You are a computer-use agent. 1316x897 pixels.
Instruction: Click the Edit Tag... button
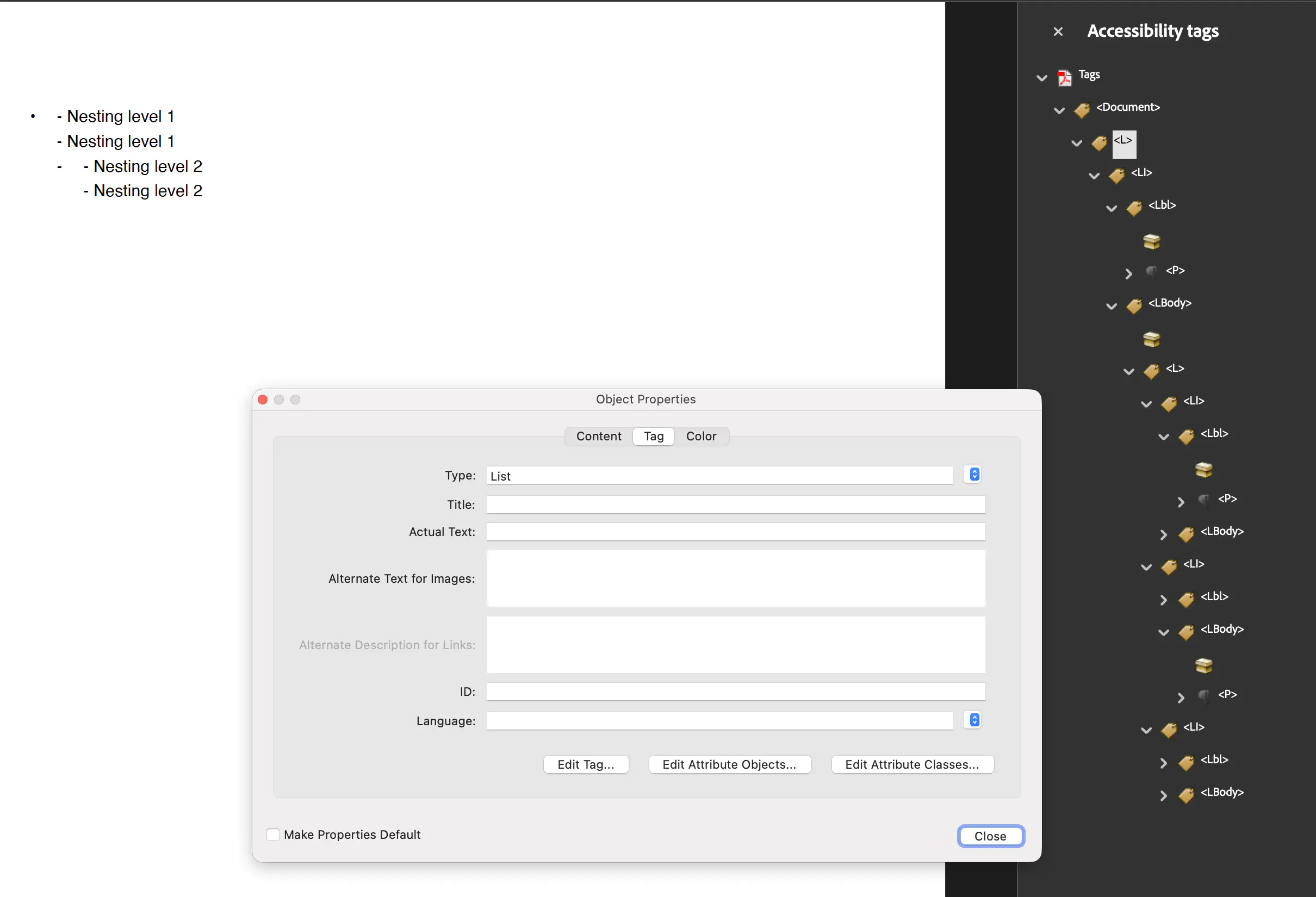click(586, 764)
